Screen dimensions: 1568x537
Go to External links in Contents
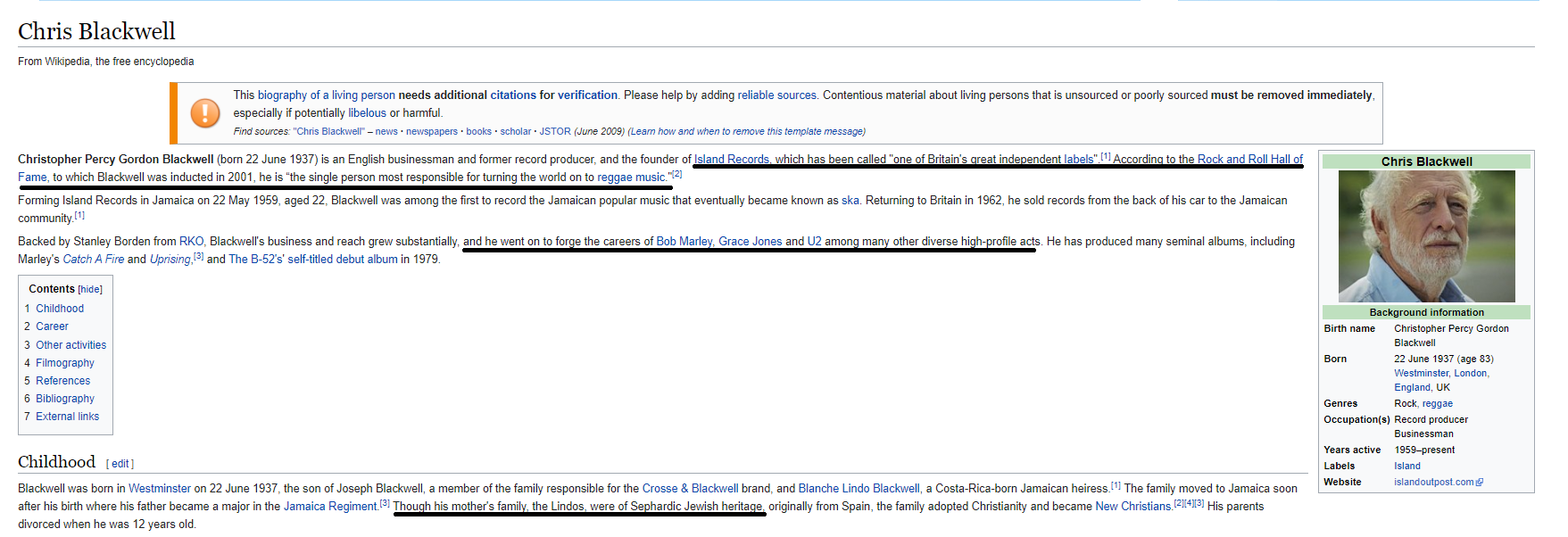(x=68, y=417)
